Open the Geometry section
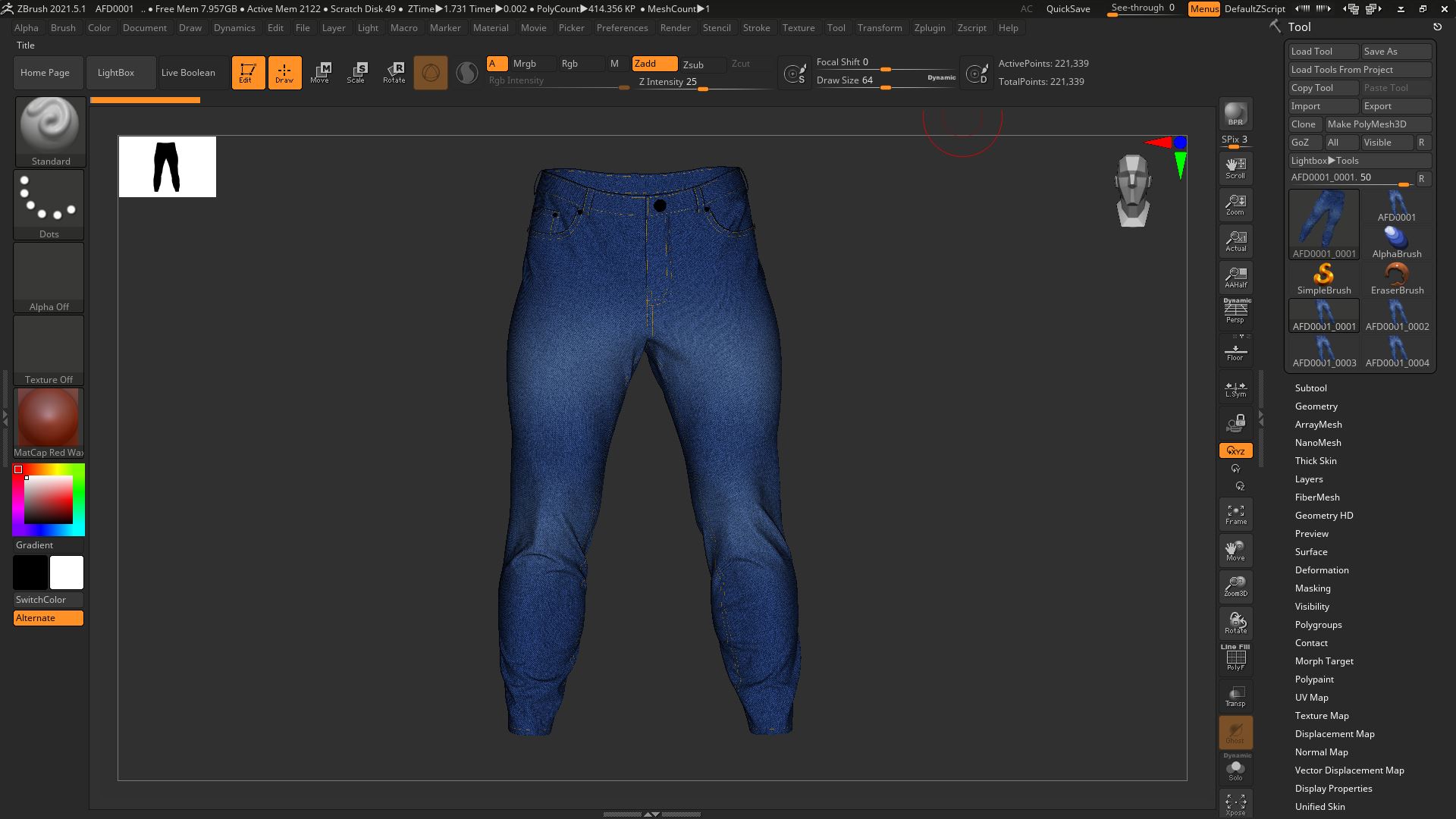This screenshot has height=819, width=1456. pyautogui.click(x=1316, y=406)
